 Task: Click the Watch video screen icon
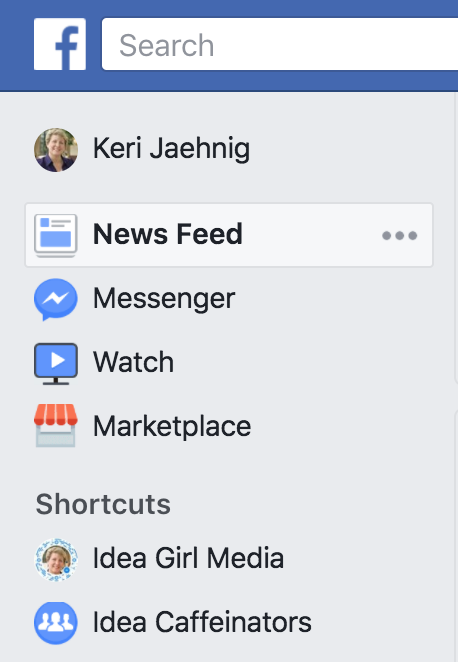pyautogui.click(x=56, y=364)
